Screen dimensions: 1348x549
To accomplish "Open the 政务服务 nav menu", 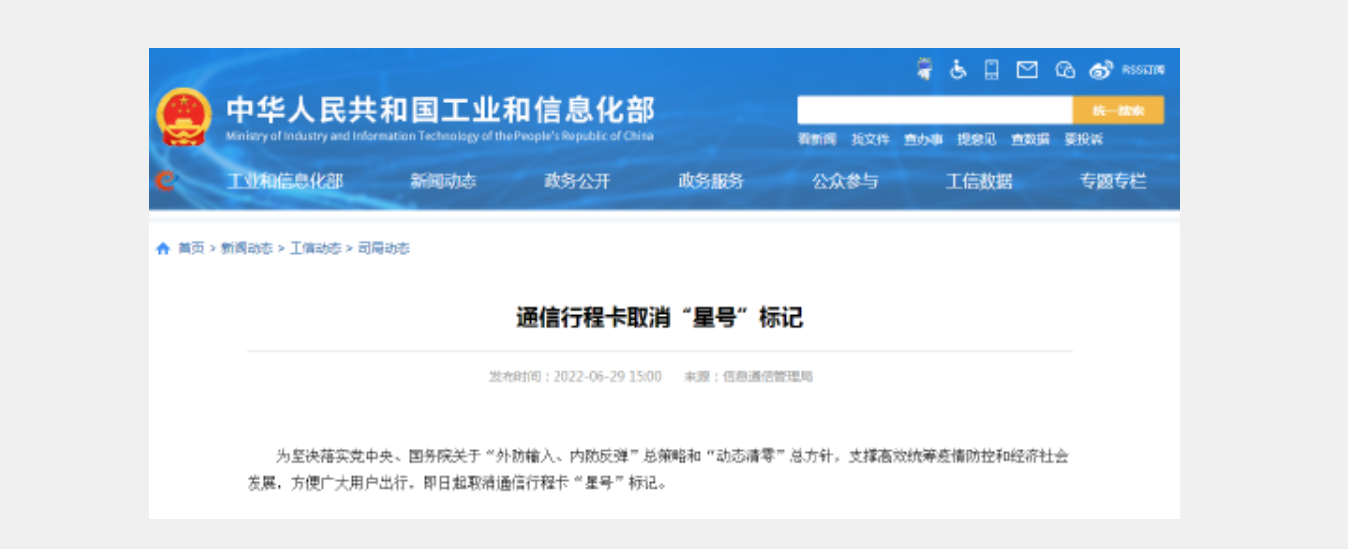I will click(x=711, y=181).
